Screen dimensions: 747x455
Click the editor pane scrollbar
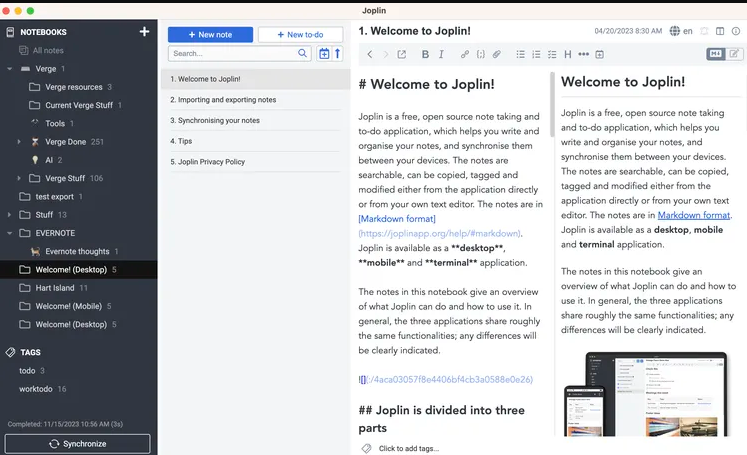pyautogui.click(x=552, y=105)
